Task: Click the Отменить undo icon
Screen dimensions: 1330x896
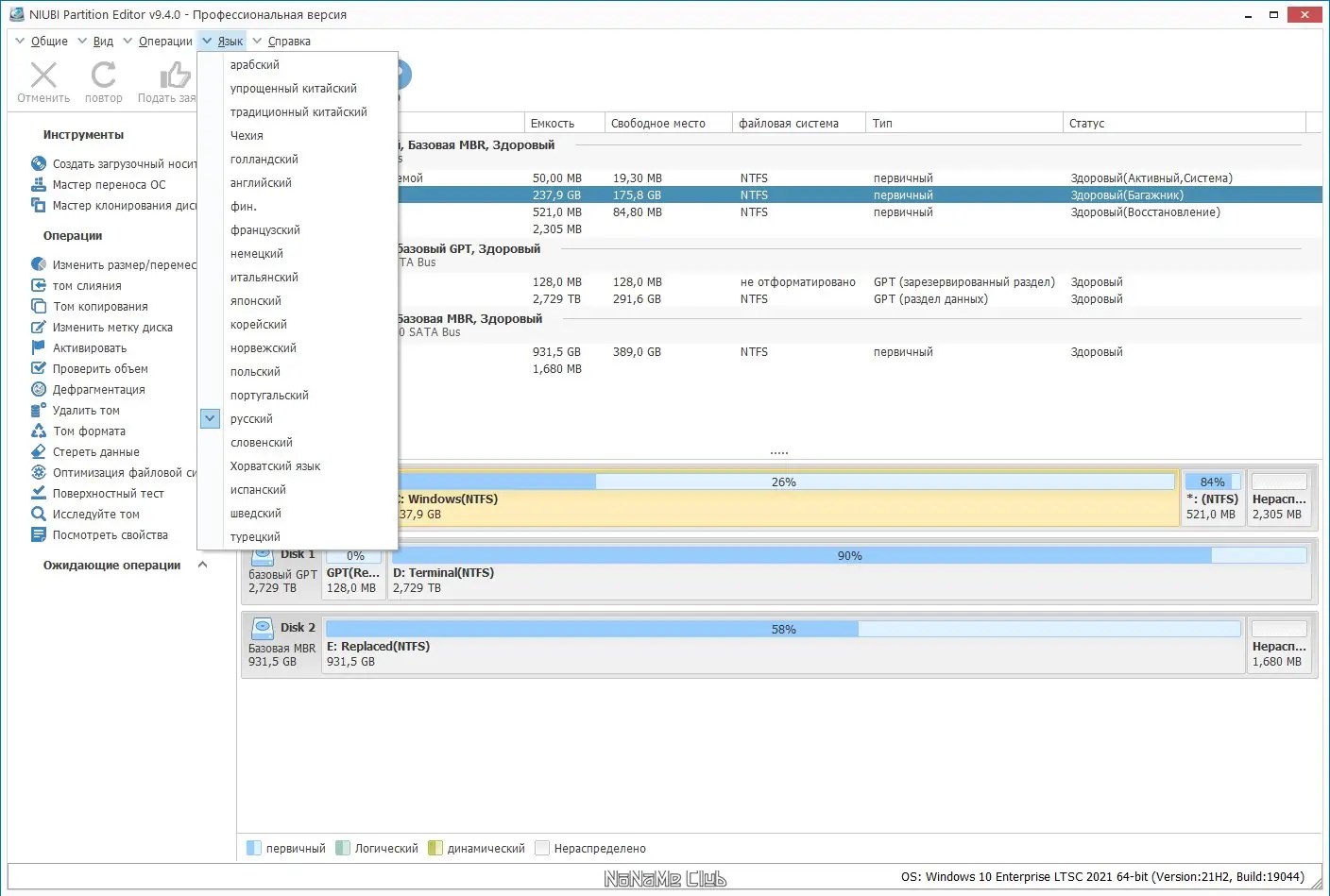Action: click(42, 74)
